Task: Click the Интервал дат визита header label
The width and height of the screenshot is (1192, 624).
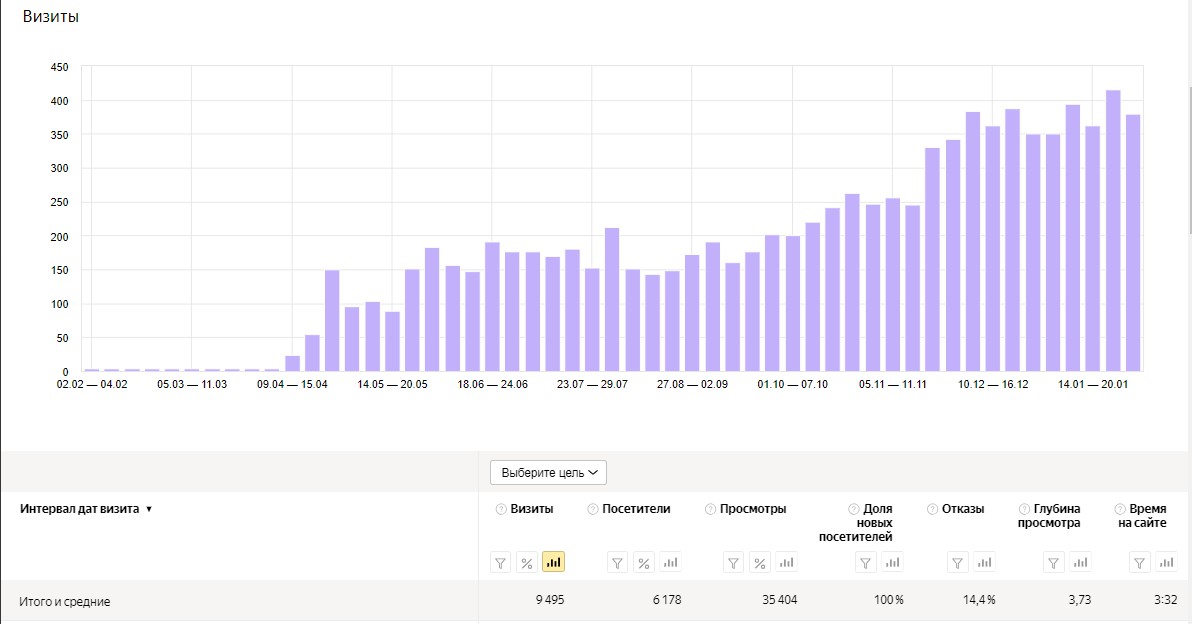Action: (80, 509)
